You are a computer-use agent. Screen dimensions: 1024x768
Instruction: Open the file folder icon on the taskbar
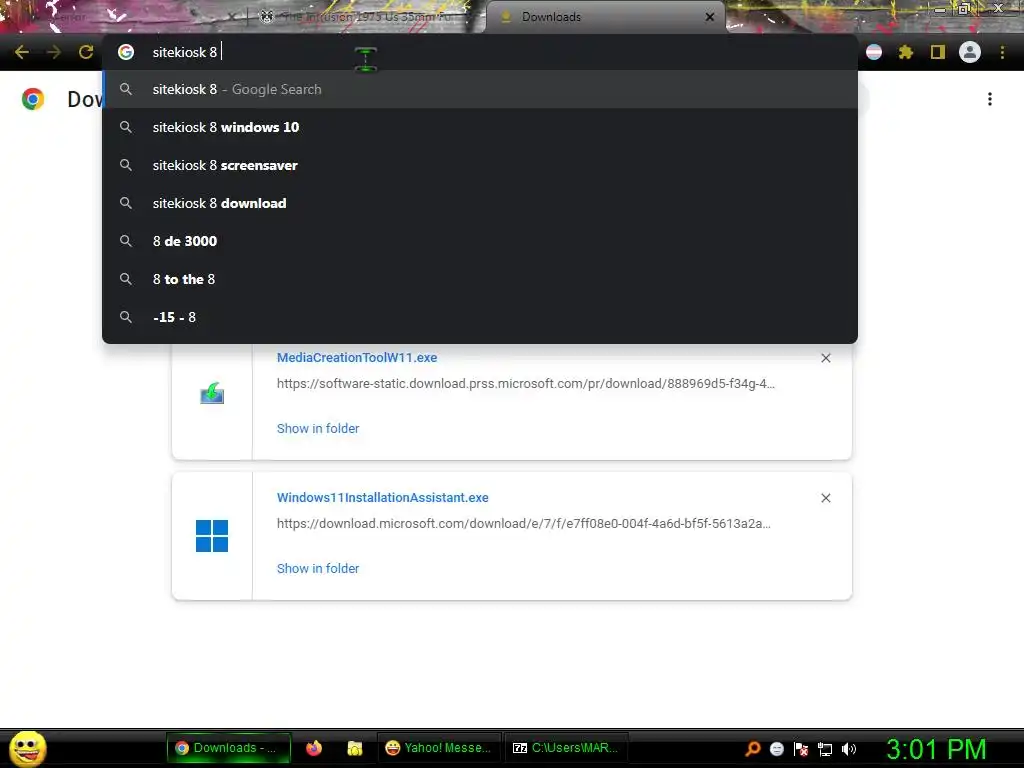click(355, 748)
